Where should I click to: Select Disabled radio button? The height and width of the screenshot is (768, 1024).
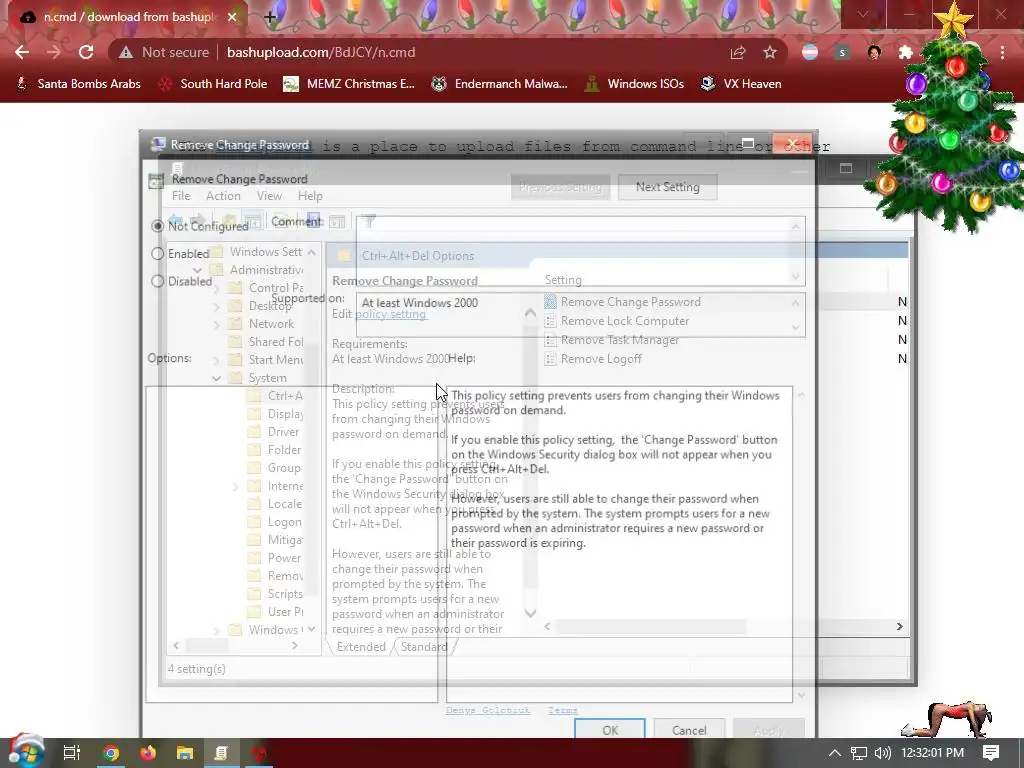pos(157,281)
